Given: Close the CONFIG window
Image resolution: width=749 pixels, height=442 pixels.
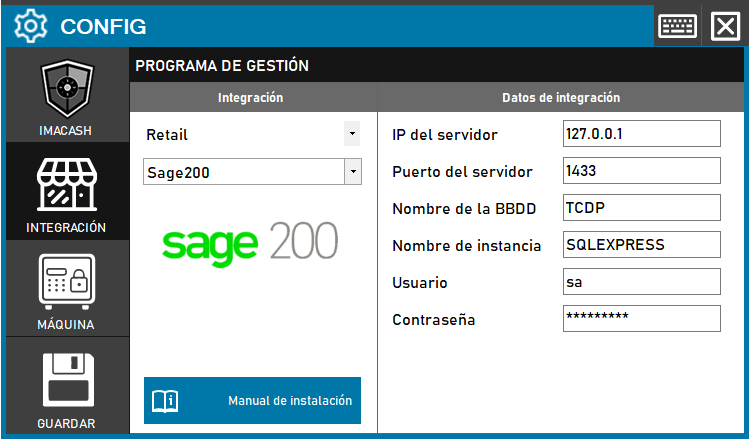Looking at the screenshot, I should pyautogui.click(x=724, y=26).
